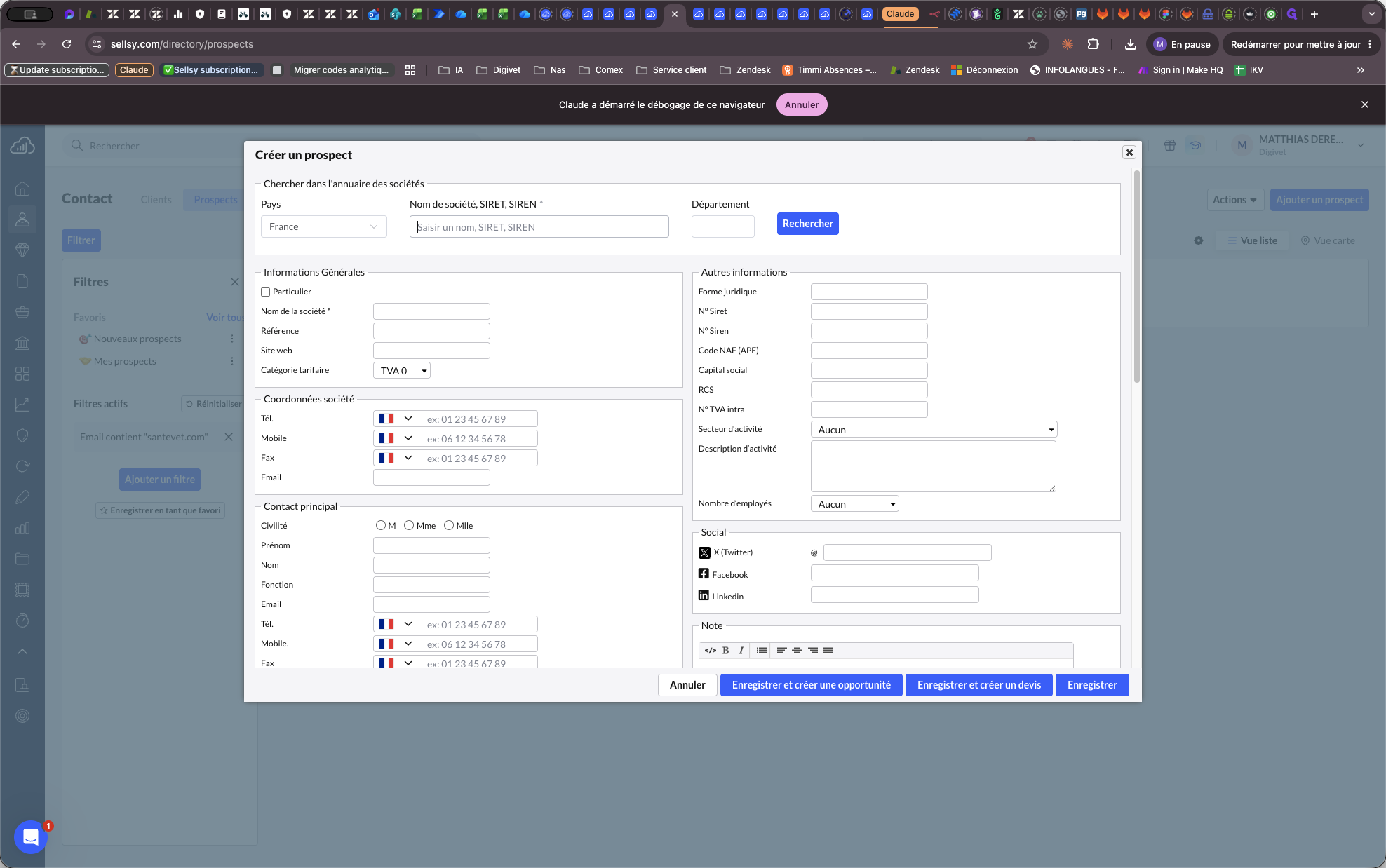Expand the Secteur d'activité dropdown
Screen dimensions: 1386x868
click(x=934, y=430)
